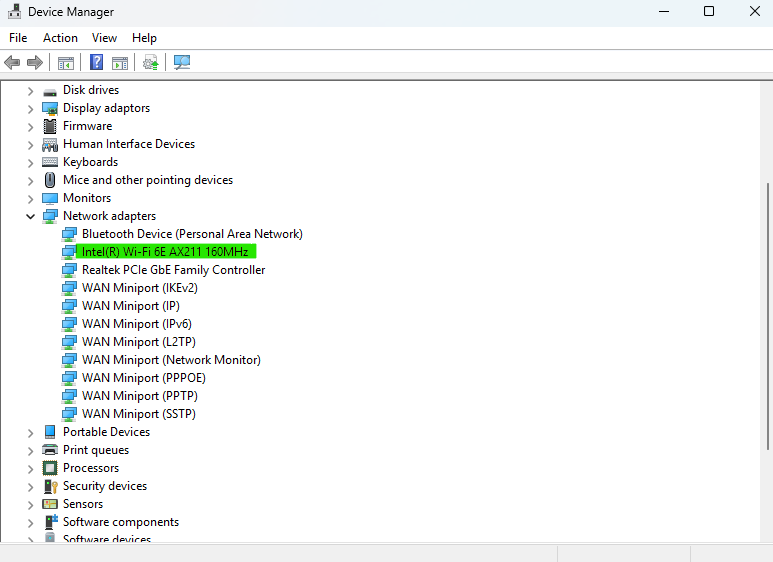Image resolution: width=773 pixels, height=562 pixels.
Task: Click the Portable Devices icon
Action: click(50, 432)
